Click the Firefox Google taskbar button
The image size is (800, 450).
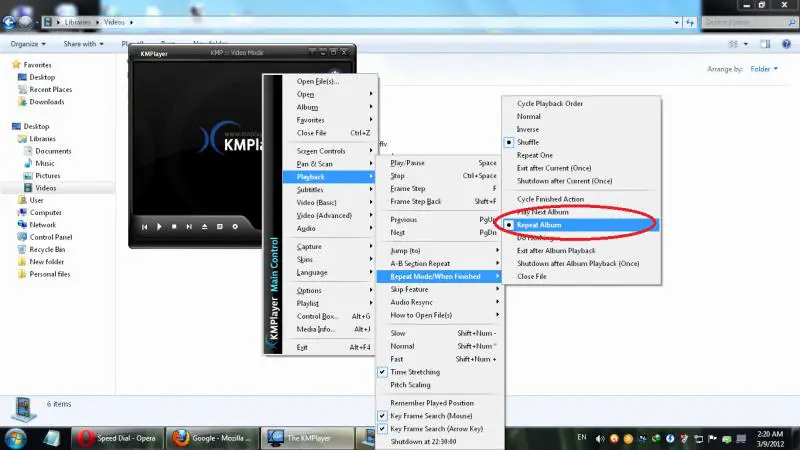[213, 438]
